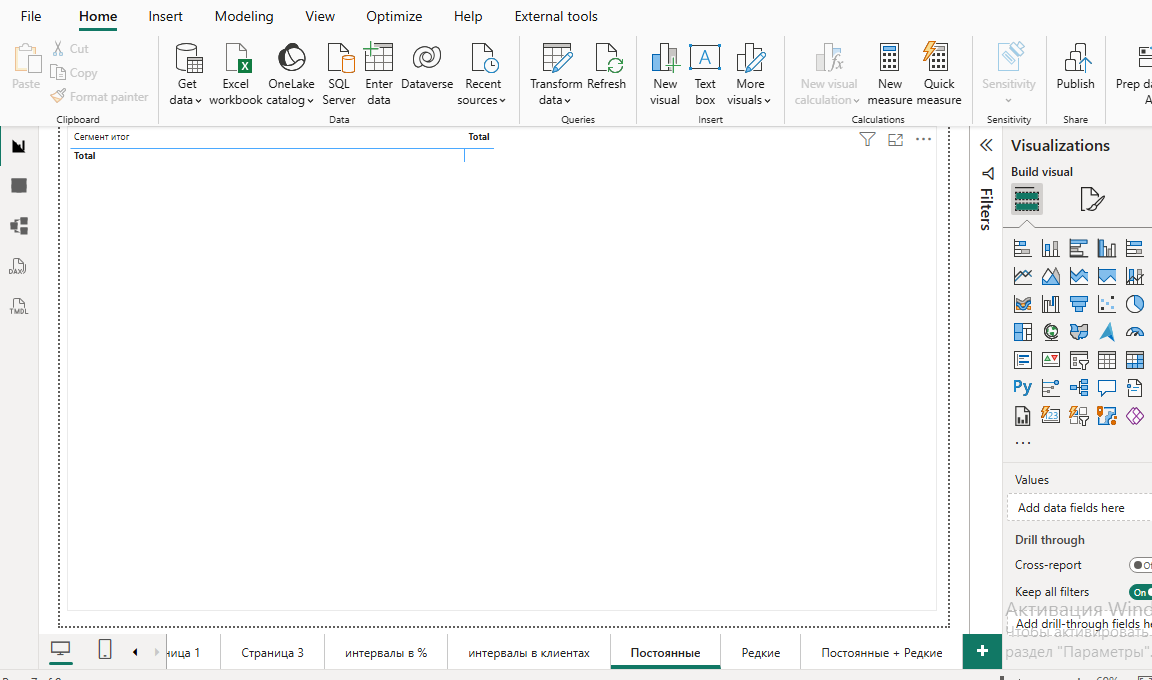This screenshot has width=1152, height=680.
Task: Switch to mobile layout view
Action: click(x=105, y=651)
